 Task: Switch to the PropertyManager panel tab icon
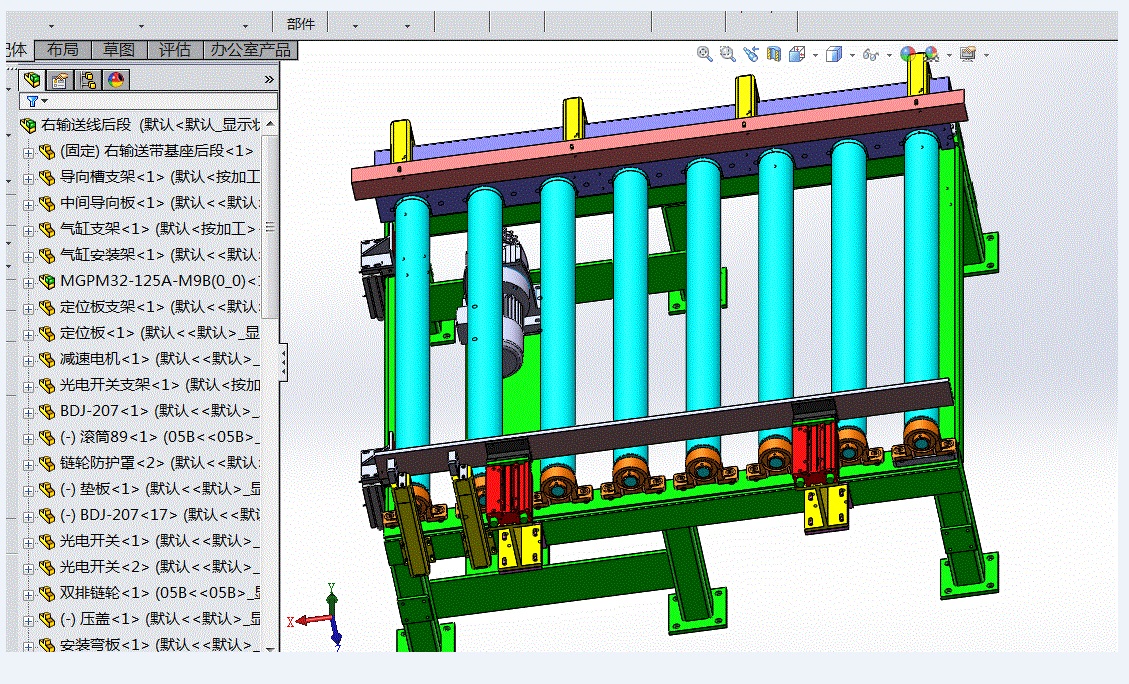(x=60, y=80)
